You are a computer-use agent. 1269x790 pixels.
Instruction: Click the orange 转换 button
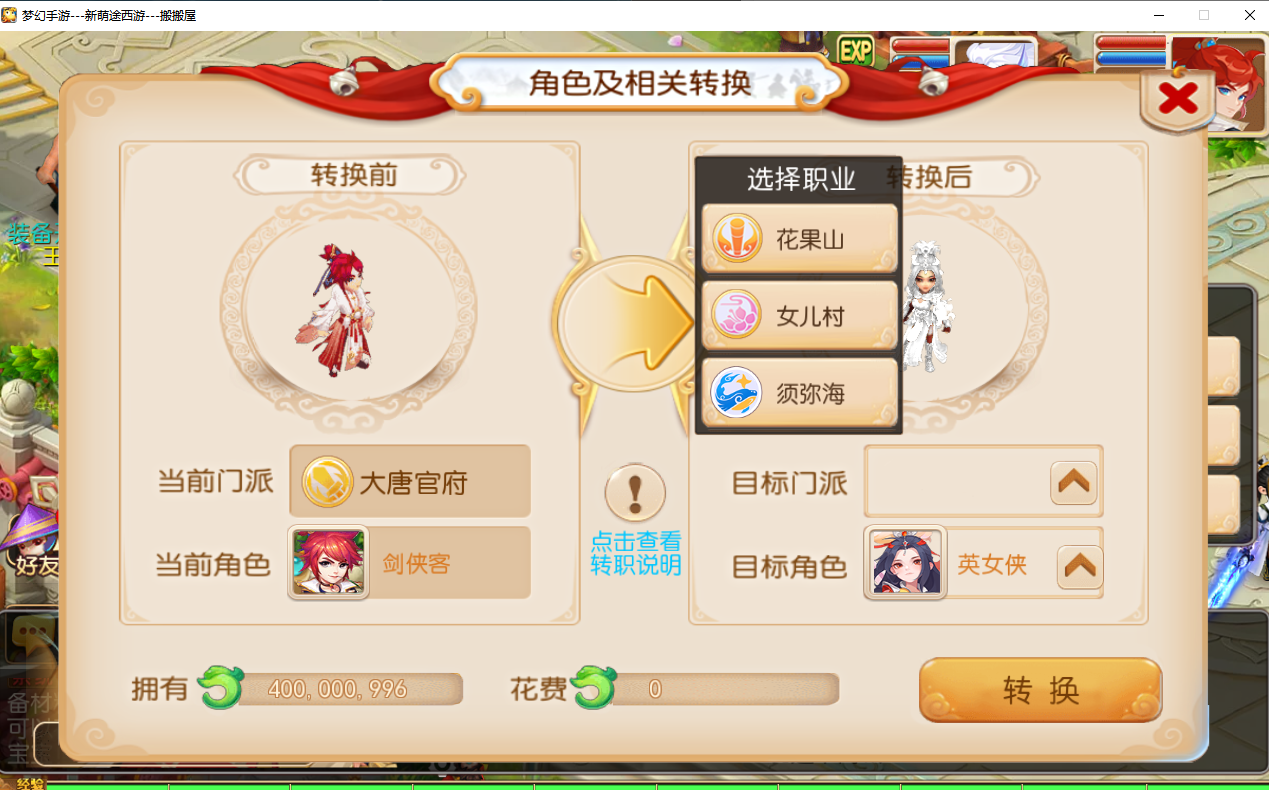click(1040, 690)
